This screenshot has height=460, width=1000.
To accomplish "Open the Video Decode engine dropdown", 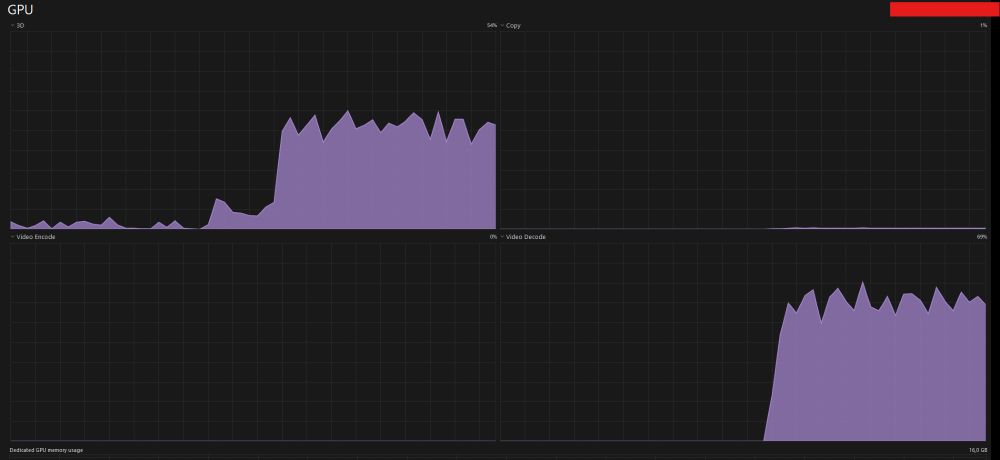I will tap(523, 237).
